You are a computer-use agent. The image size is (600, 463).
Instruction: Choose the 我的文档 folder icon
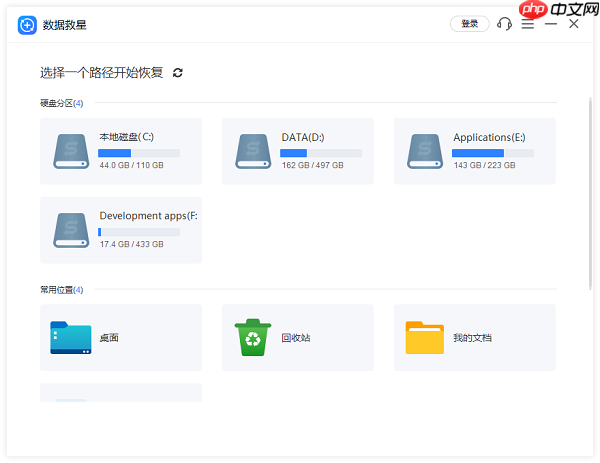425,338
